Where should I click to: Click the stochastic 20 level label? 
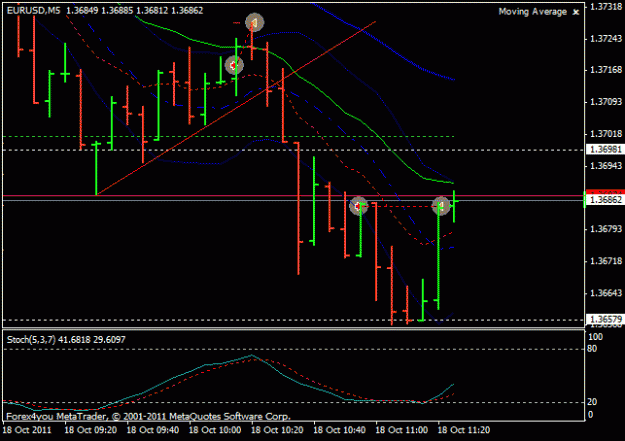pos(592,402)
